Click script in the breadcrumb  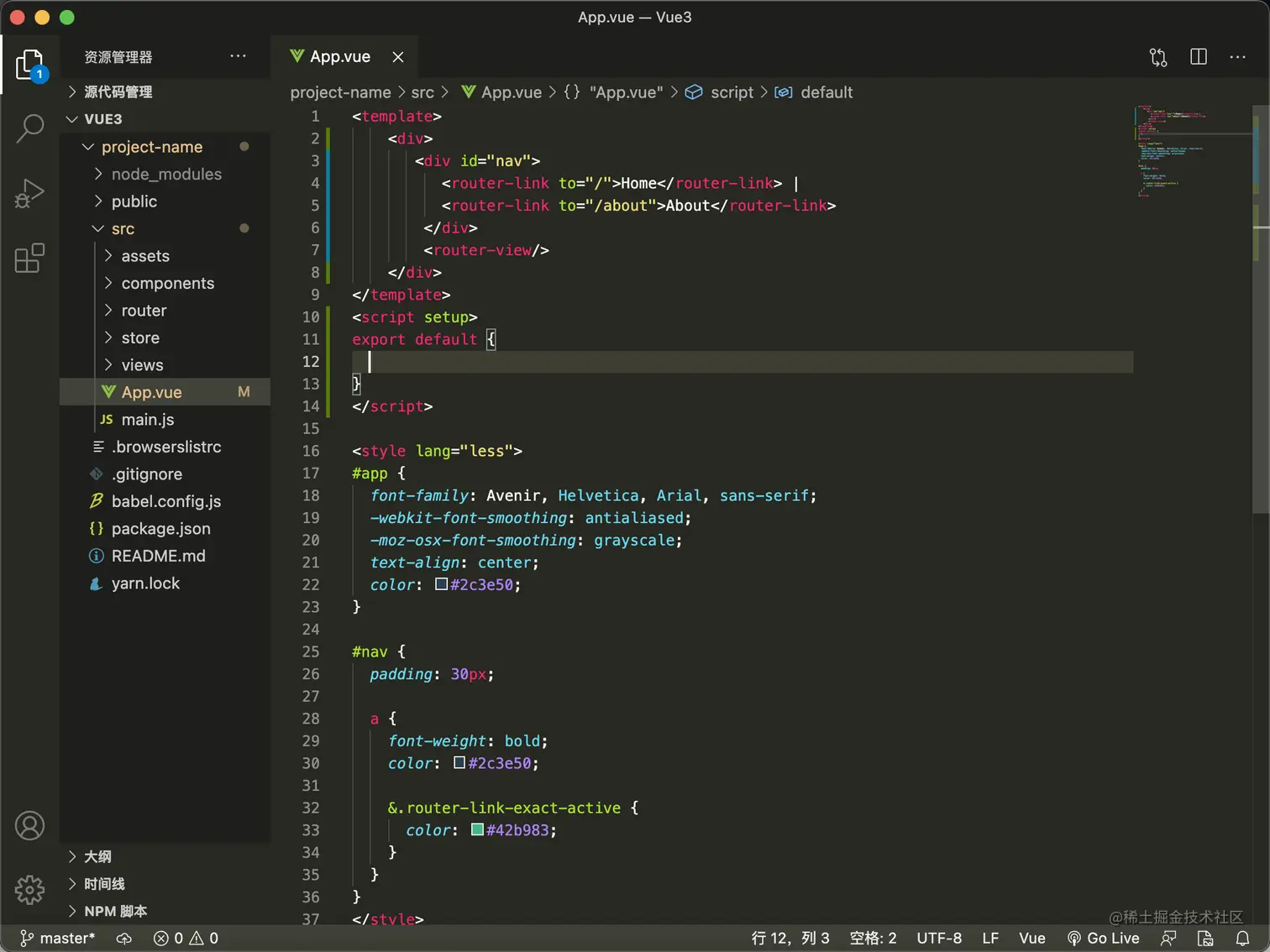click(x=720, y=92)
